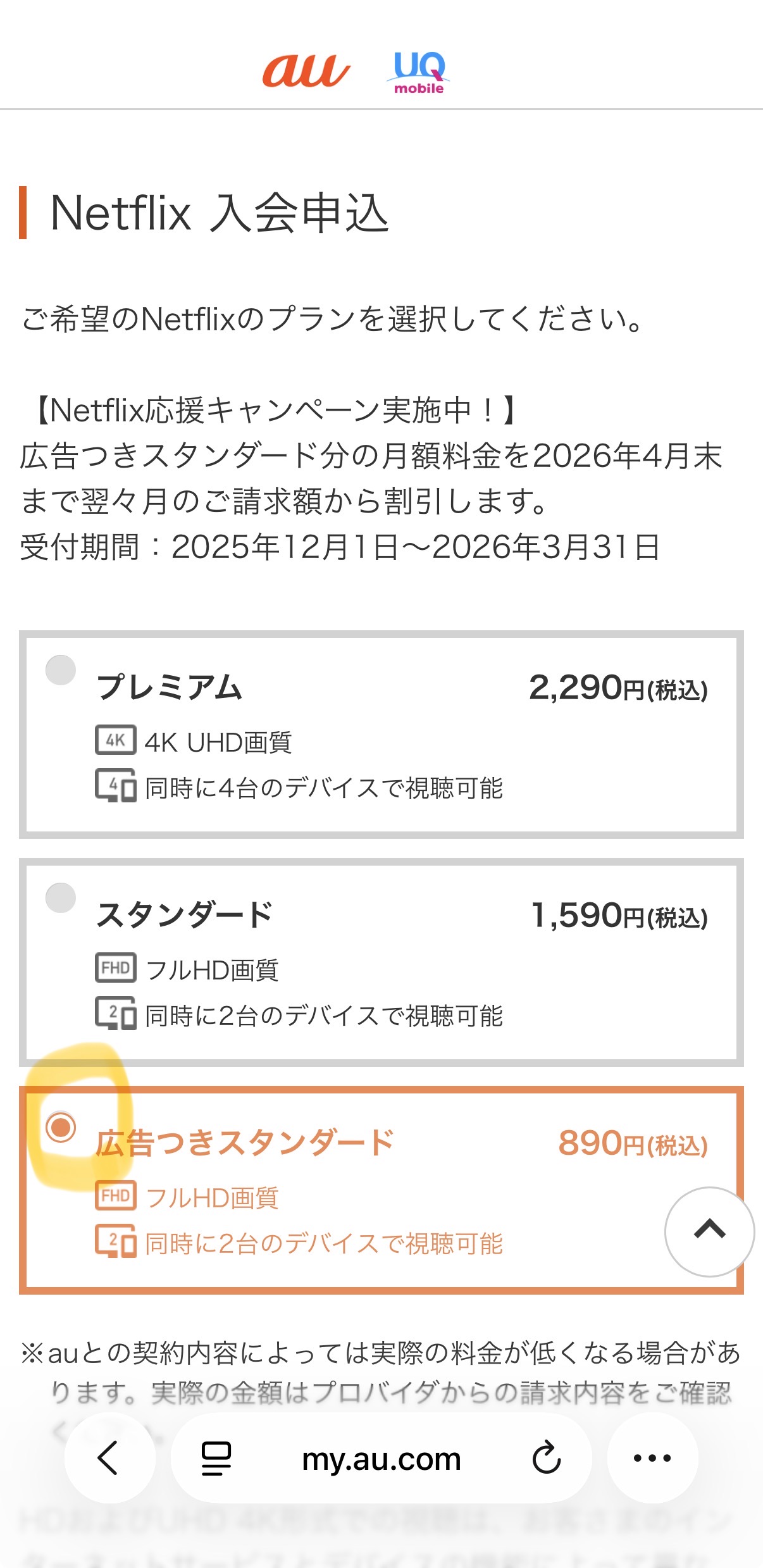Click the 4K UHD quality icon
Screen dimensions: 763x1568
(115, 740)
